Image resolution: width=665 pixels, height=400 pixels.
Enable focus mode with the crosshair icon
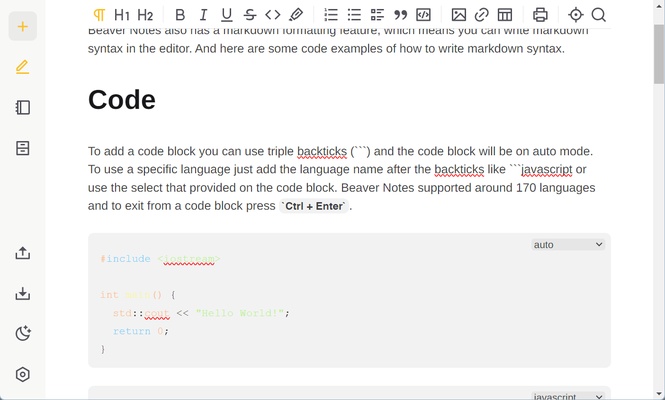pos(576,15)
